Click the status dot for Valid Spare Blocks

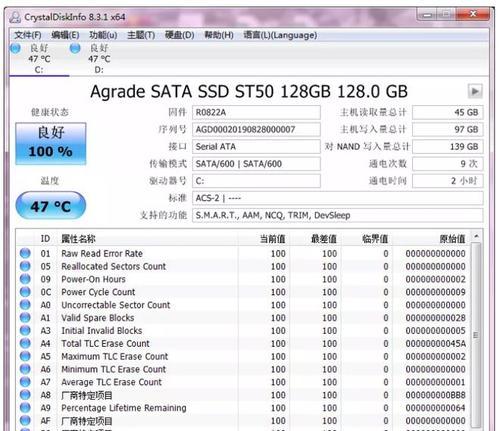click(25, 318)
